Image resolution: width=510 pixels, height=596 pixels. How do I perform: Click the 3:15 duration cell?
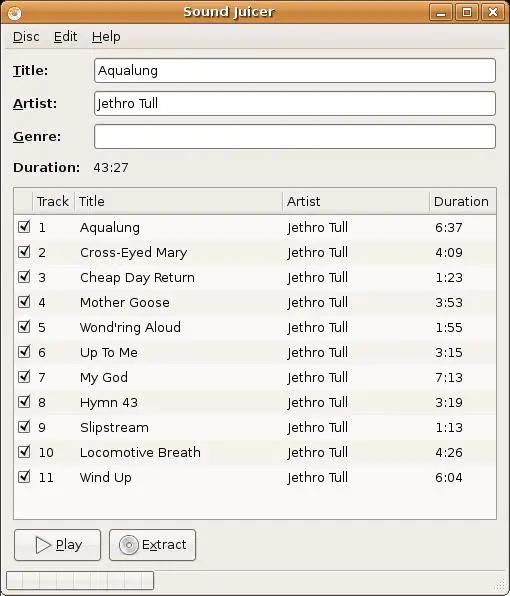click(449, 352)
